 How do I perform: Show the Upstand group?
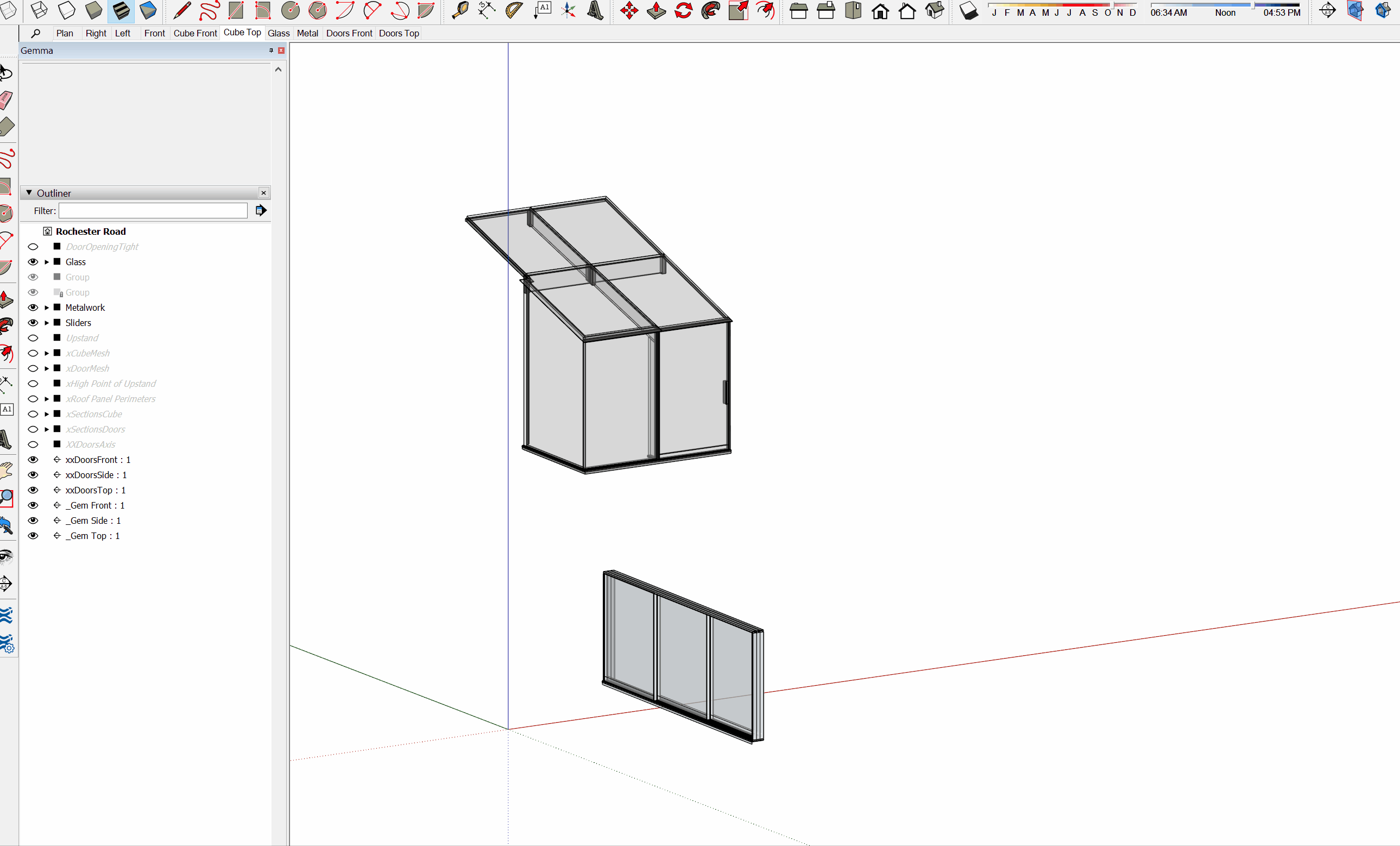click(x=33, y=339)
